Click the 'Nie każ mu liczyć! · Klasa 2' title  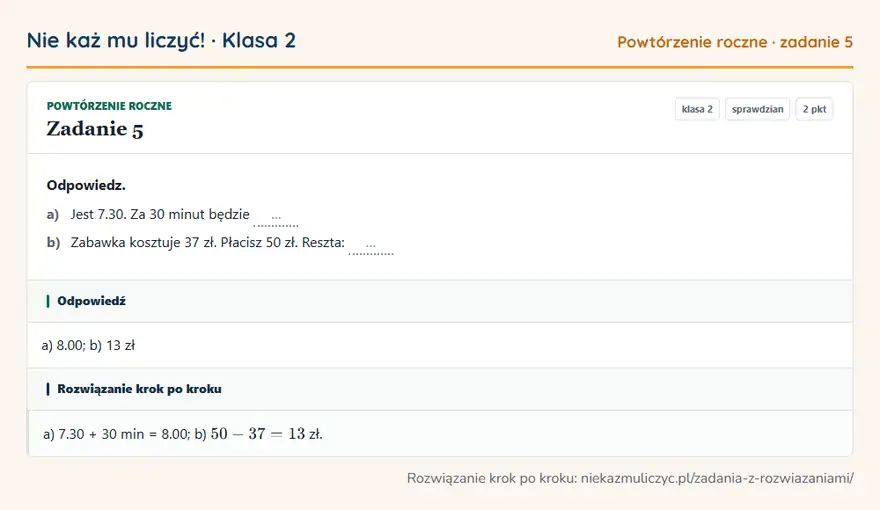coord(161,40)
